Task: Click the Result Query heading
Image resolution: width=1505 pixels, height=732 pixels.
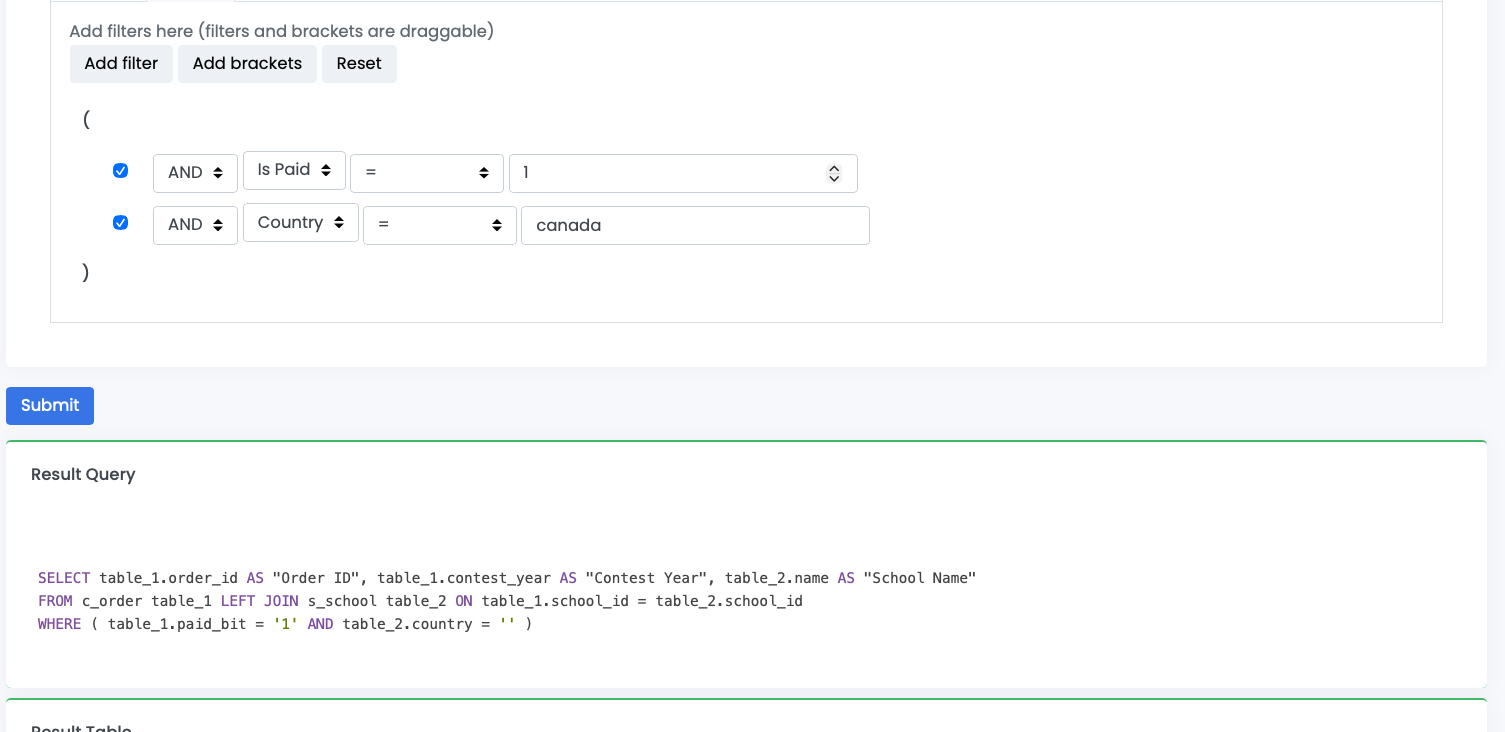Action: point(83,475)
